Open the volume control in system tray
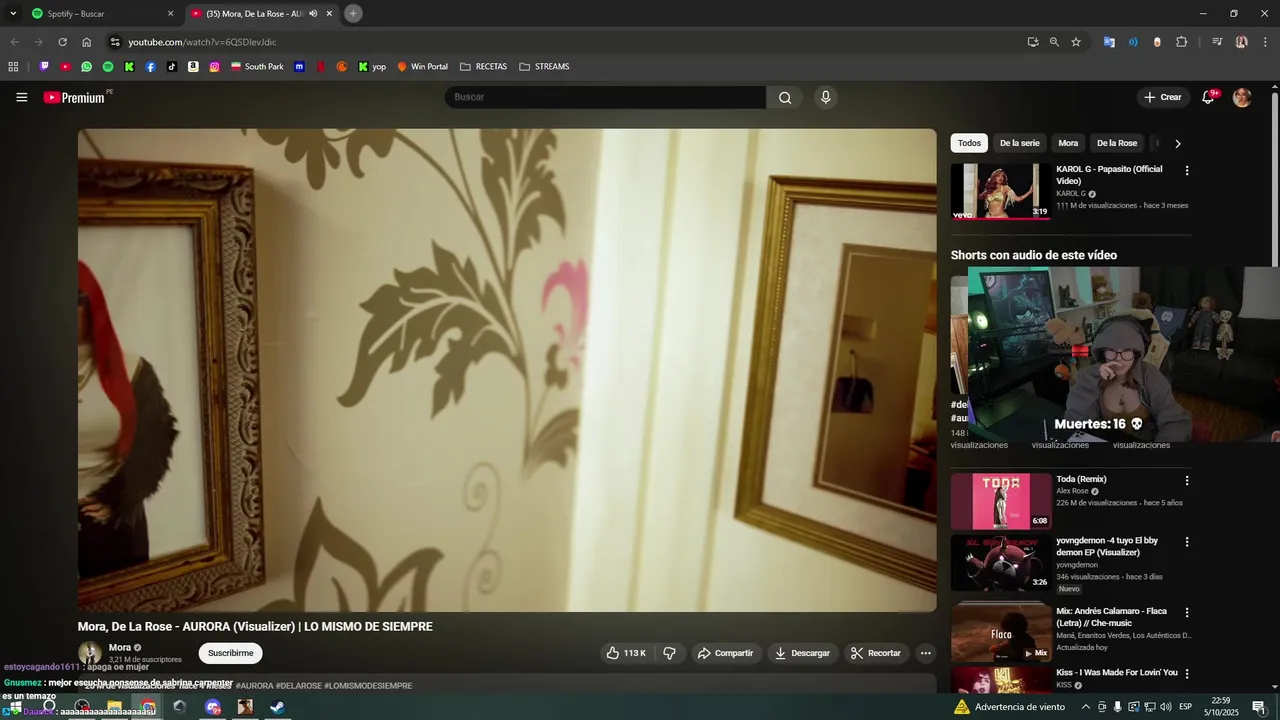Viewport: 1280px width, 720px height. click(x=1165, y=707)
